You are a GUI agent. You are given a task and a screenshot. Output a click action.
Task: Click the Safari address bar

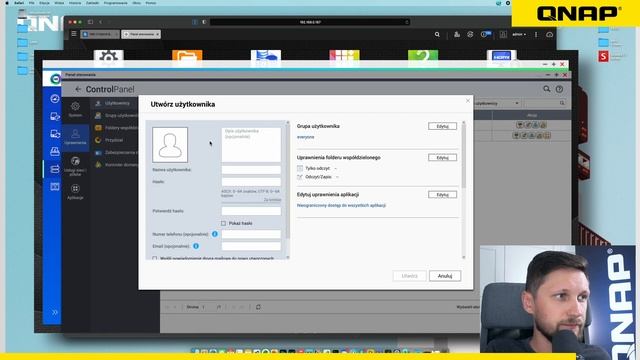coord(310,22)
